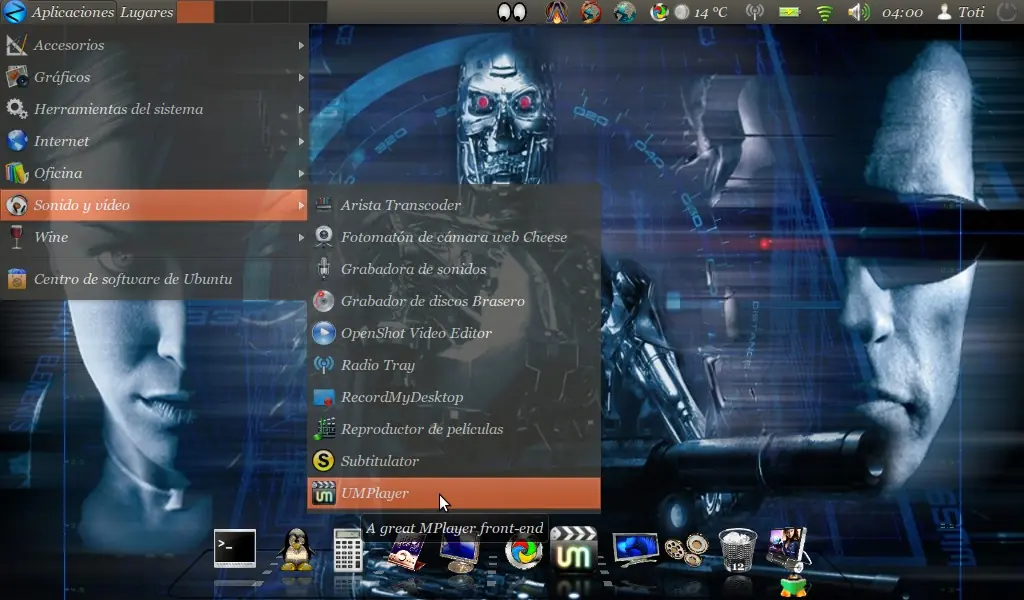The image size is (1024, 600).
Task: Start Radio Tray from the submenu
Action: coord(453,365)
